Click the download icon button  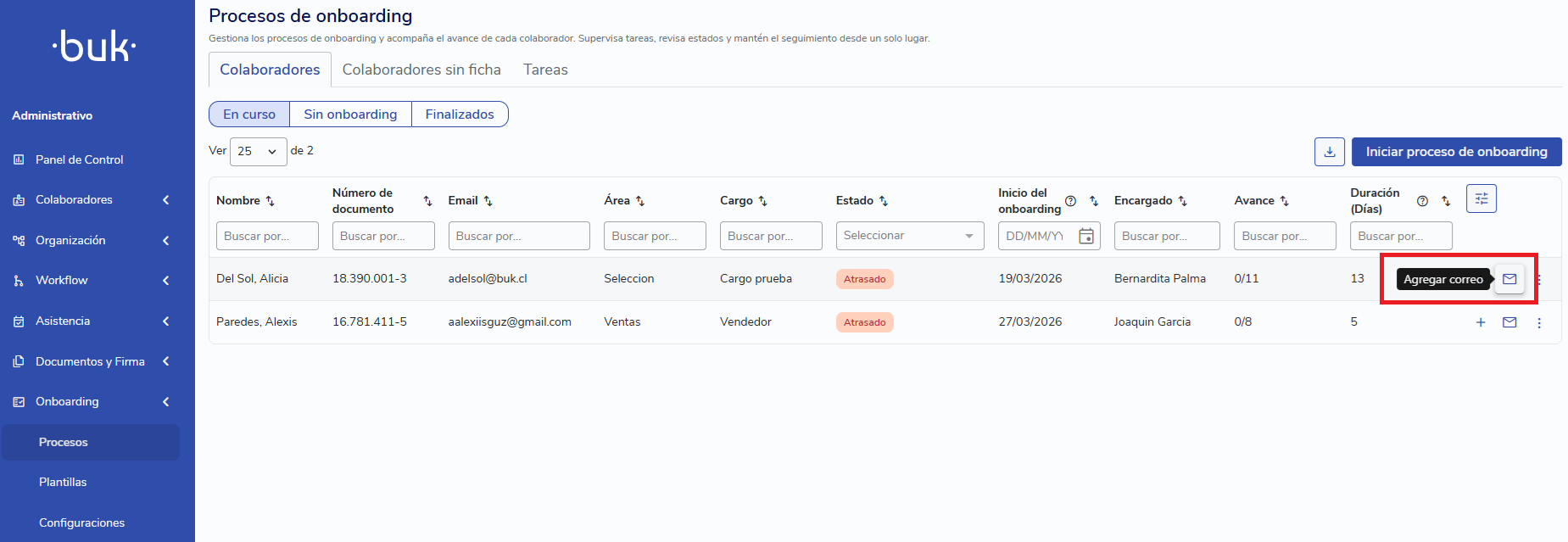(1329, 152)
